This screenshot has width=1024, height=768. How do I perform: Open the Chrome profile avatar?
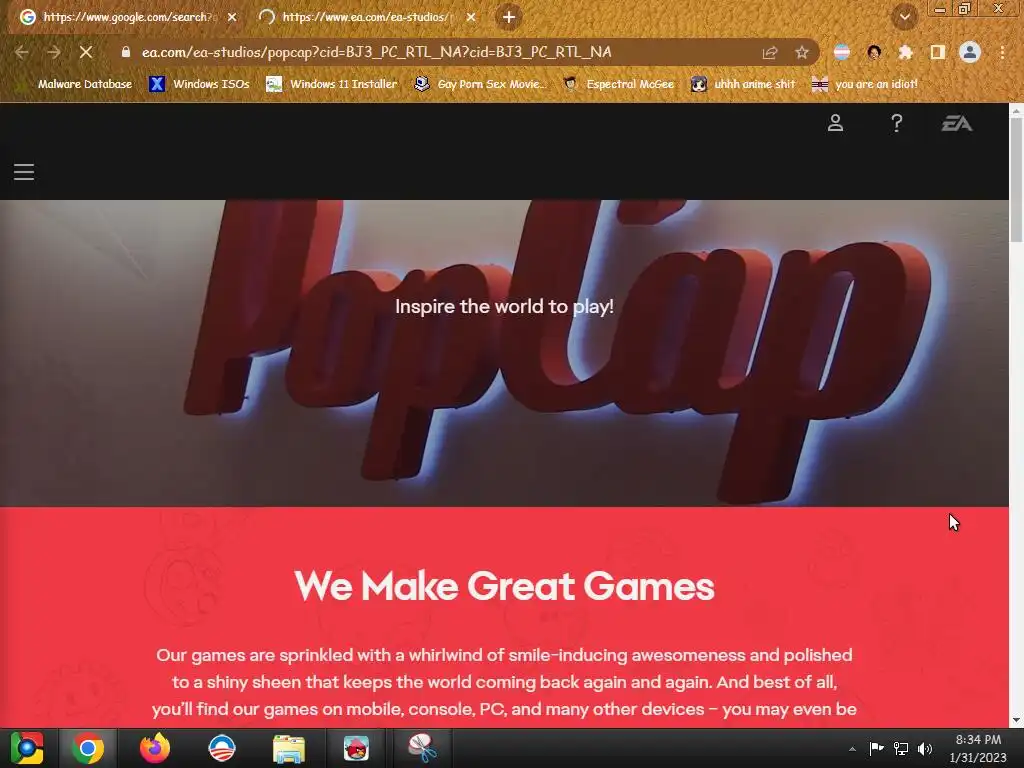coord(970,52)
